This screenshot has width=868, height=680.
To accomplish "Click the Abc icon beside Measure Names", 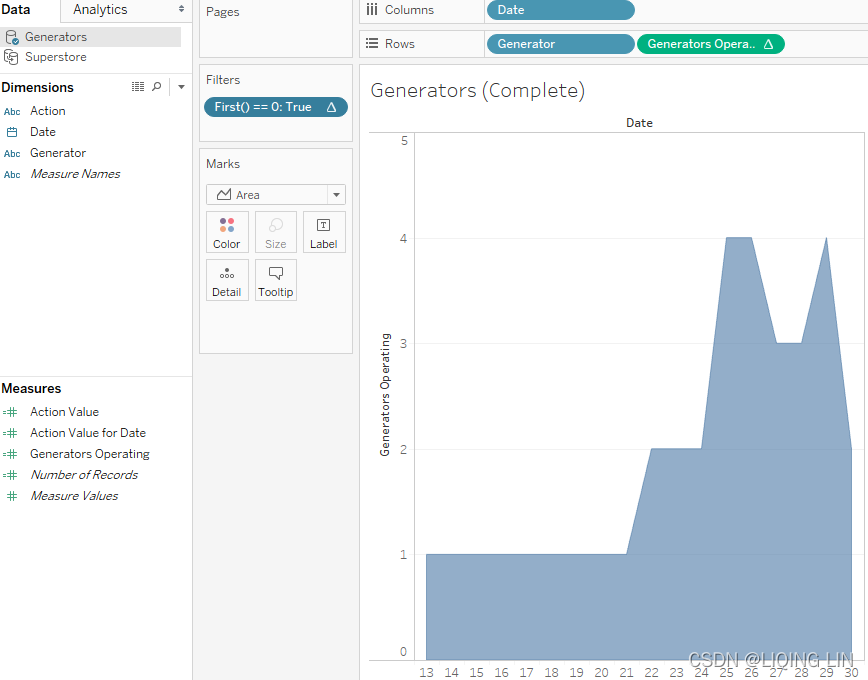I will point(12,175).
